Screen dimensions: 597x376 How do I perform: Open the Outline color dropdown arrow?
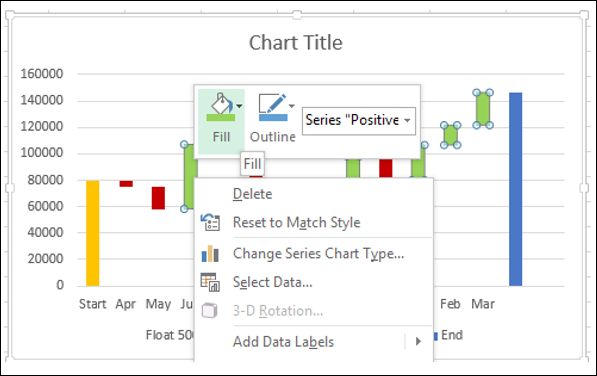click(292, 106)
